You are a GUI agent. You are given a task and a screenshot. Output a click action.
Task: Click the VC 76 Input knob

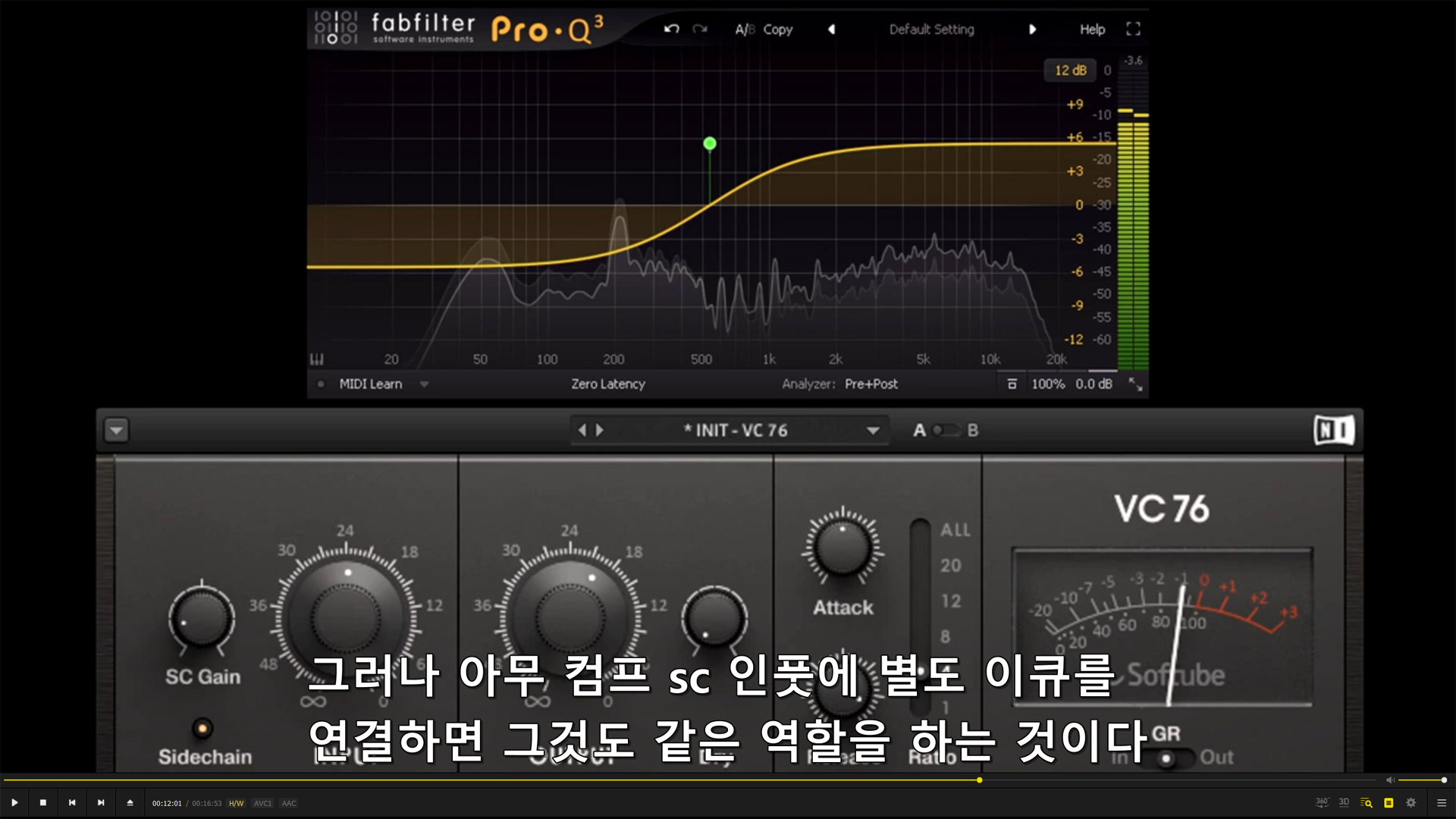(x=347, y=618)
